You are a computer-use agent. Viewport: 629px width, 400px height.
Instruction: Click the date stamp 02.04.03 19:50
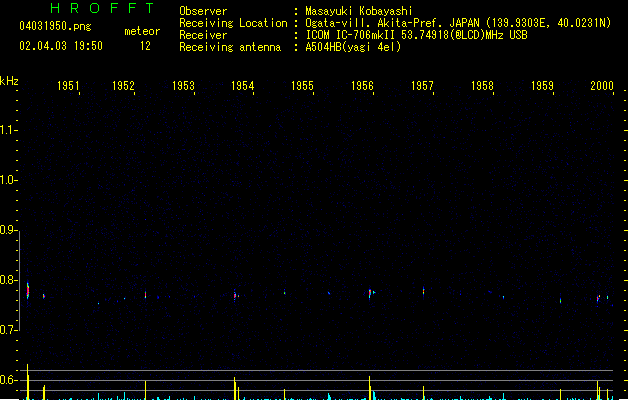(x=61, y=46)
